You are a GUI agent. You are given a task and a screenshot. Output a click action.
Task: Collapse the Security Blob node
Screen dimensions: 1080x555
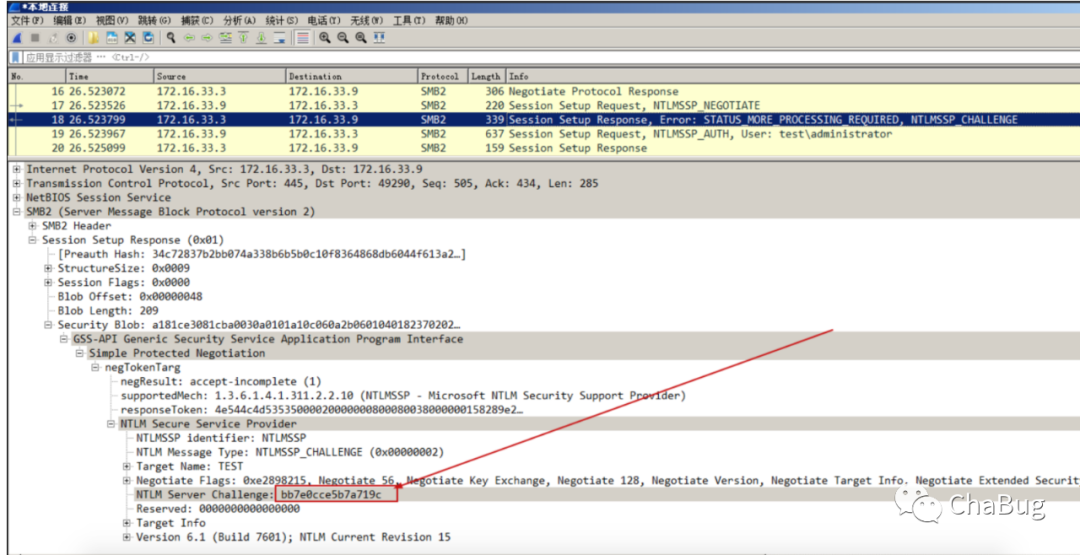click(x=48, y=325)
